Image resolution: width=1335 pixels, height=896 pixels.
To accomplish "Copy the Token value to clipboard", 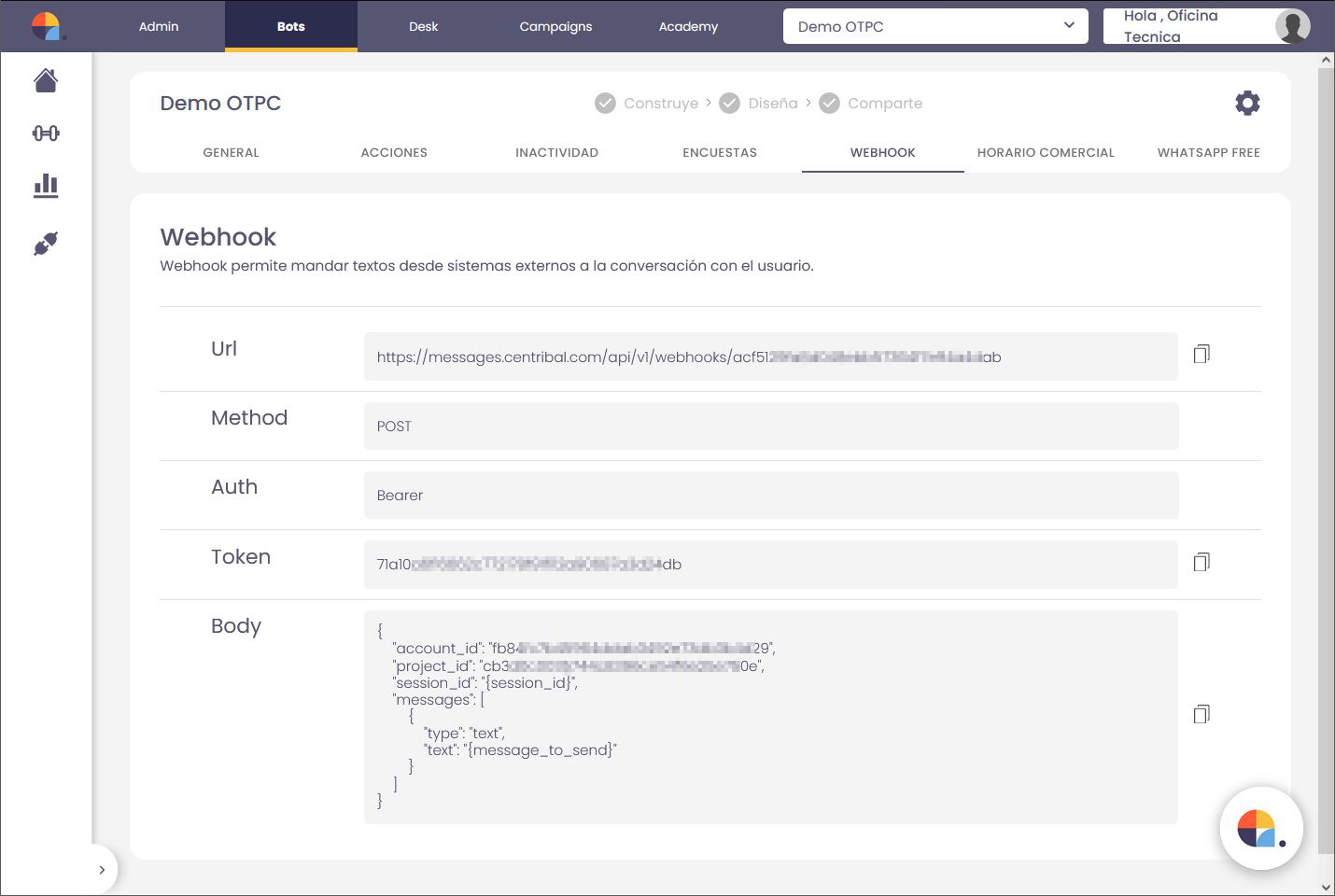I will [x=1201, y=562].
